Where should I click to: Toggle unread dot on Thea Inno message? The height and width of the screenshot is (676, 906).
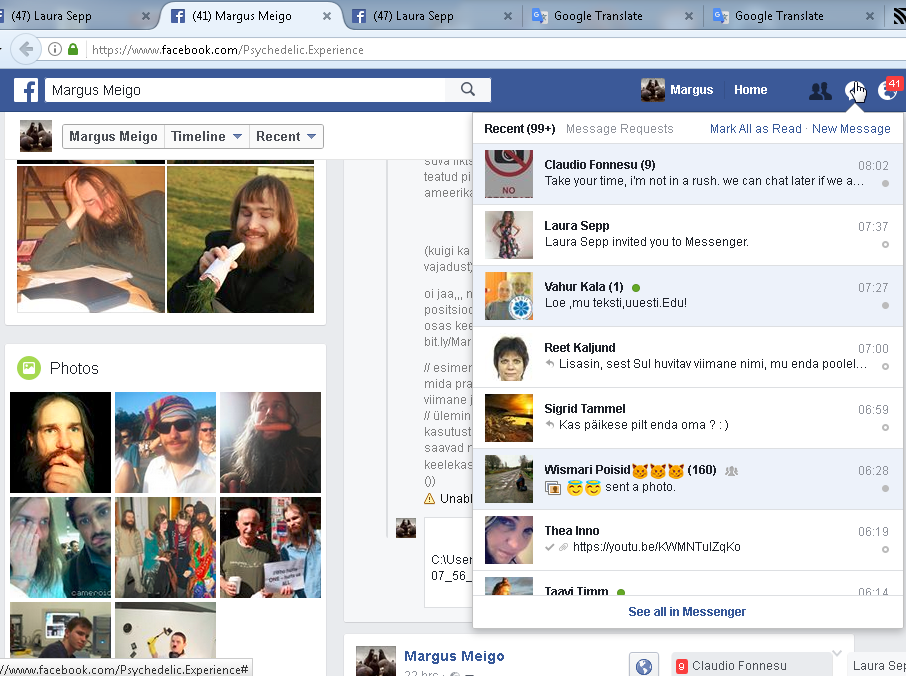point(885,549)
